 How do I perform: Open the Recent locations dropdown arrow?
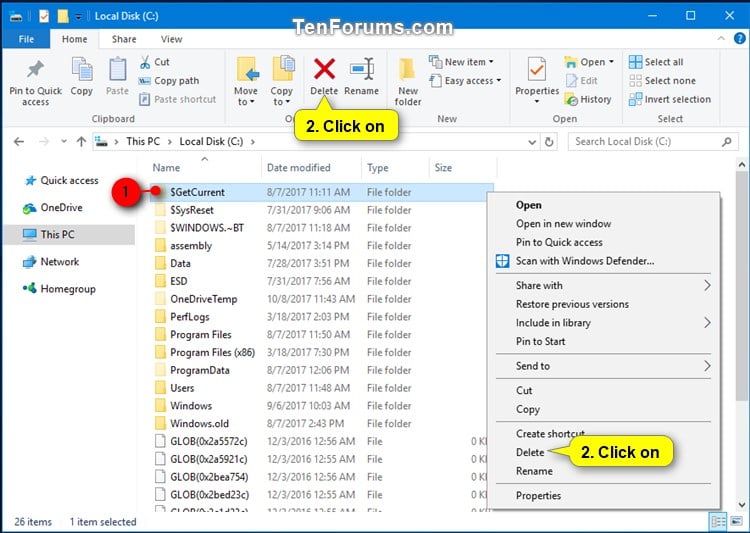click(64, 142)
